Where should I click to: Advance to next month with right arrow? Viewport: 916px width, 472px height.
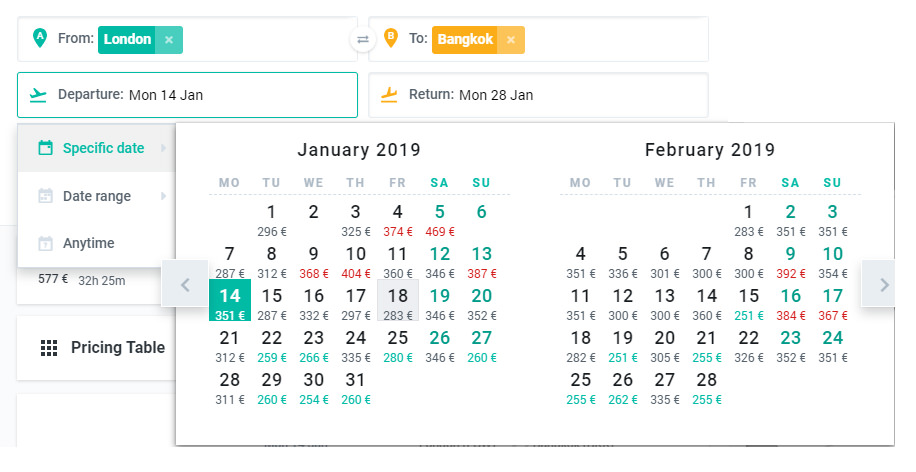[x=884, y=284]
